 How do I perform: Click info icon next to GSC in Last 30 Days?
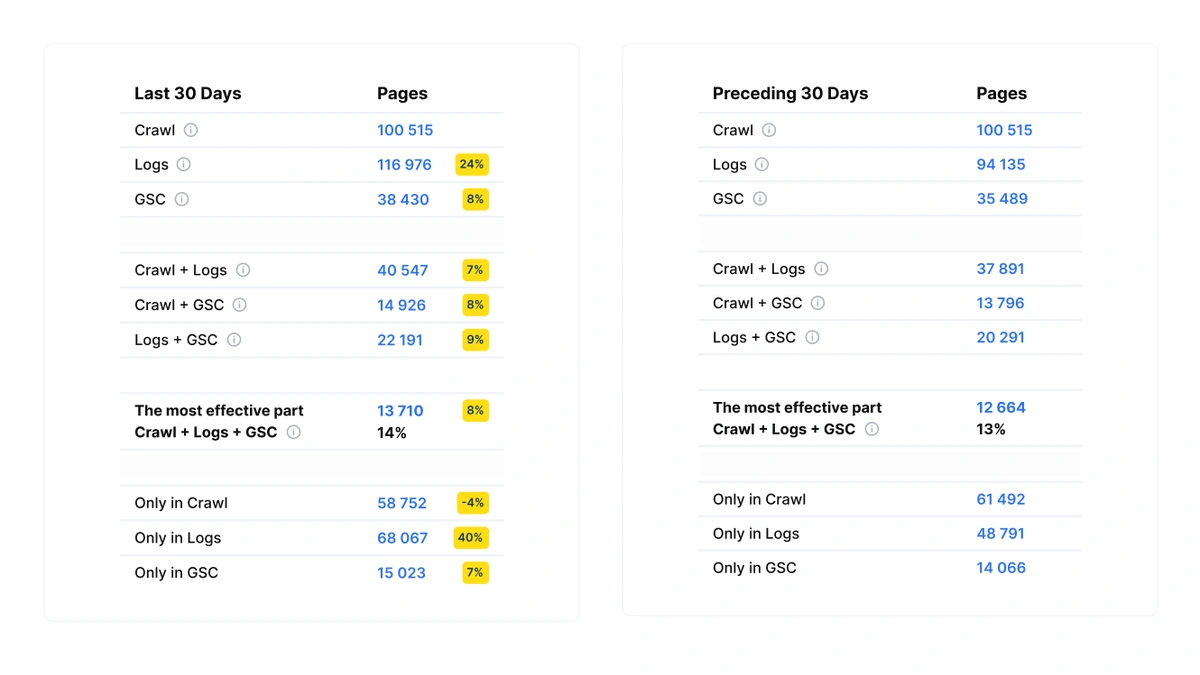[x=182, y=199]
